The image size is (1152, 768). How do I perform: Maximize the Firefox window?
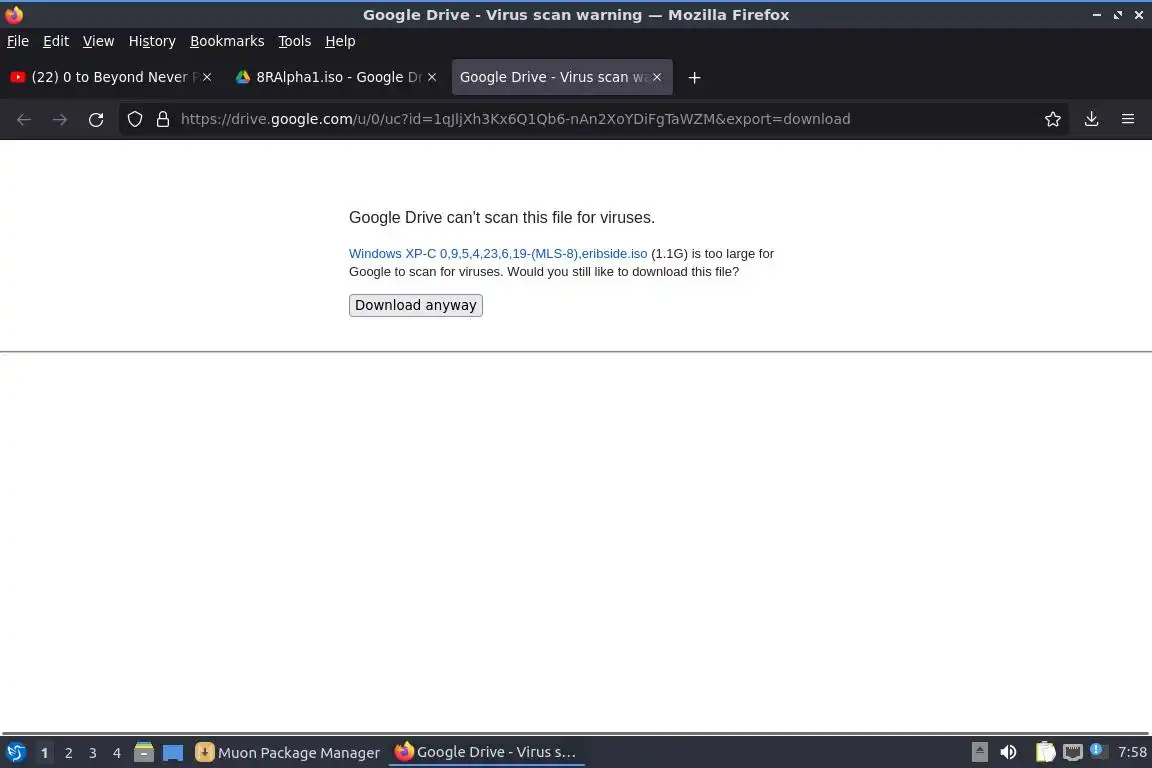pos(1117,15)
